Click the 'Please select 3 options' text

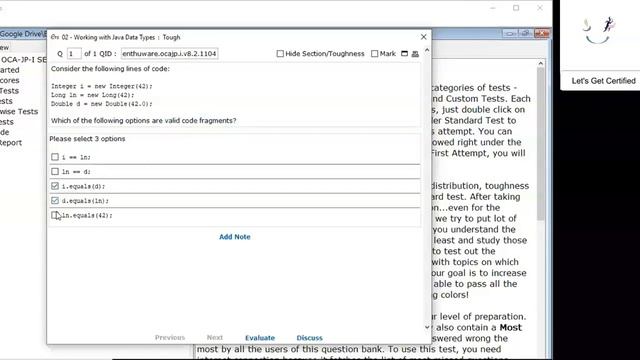click(x=87, y=139)
